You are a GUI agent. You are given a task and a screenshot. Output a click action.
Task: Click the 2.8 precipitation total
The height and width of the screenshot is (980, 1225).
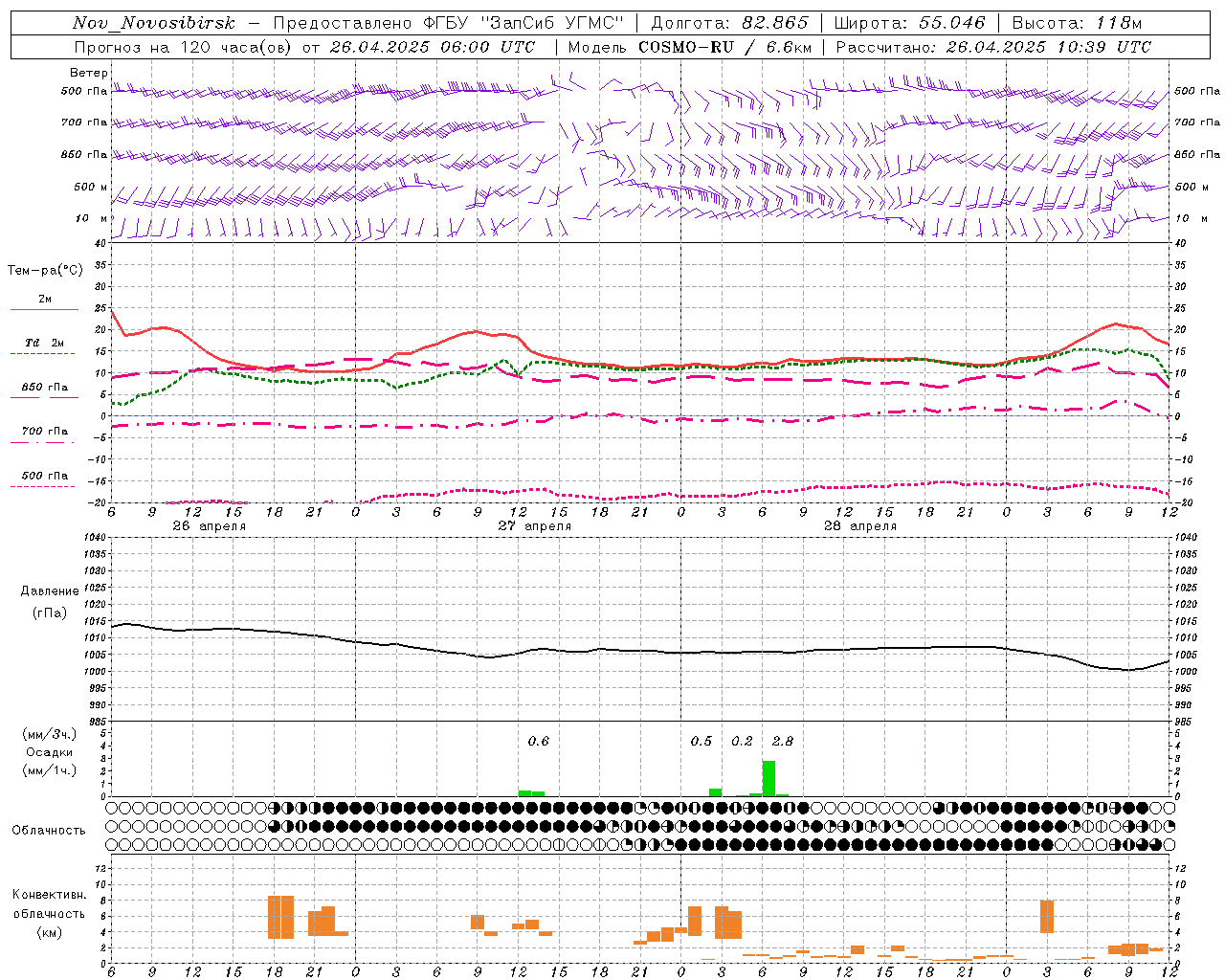(783, 742)
